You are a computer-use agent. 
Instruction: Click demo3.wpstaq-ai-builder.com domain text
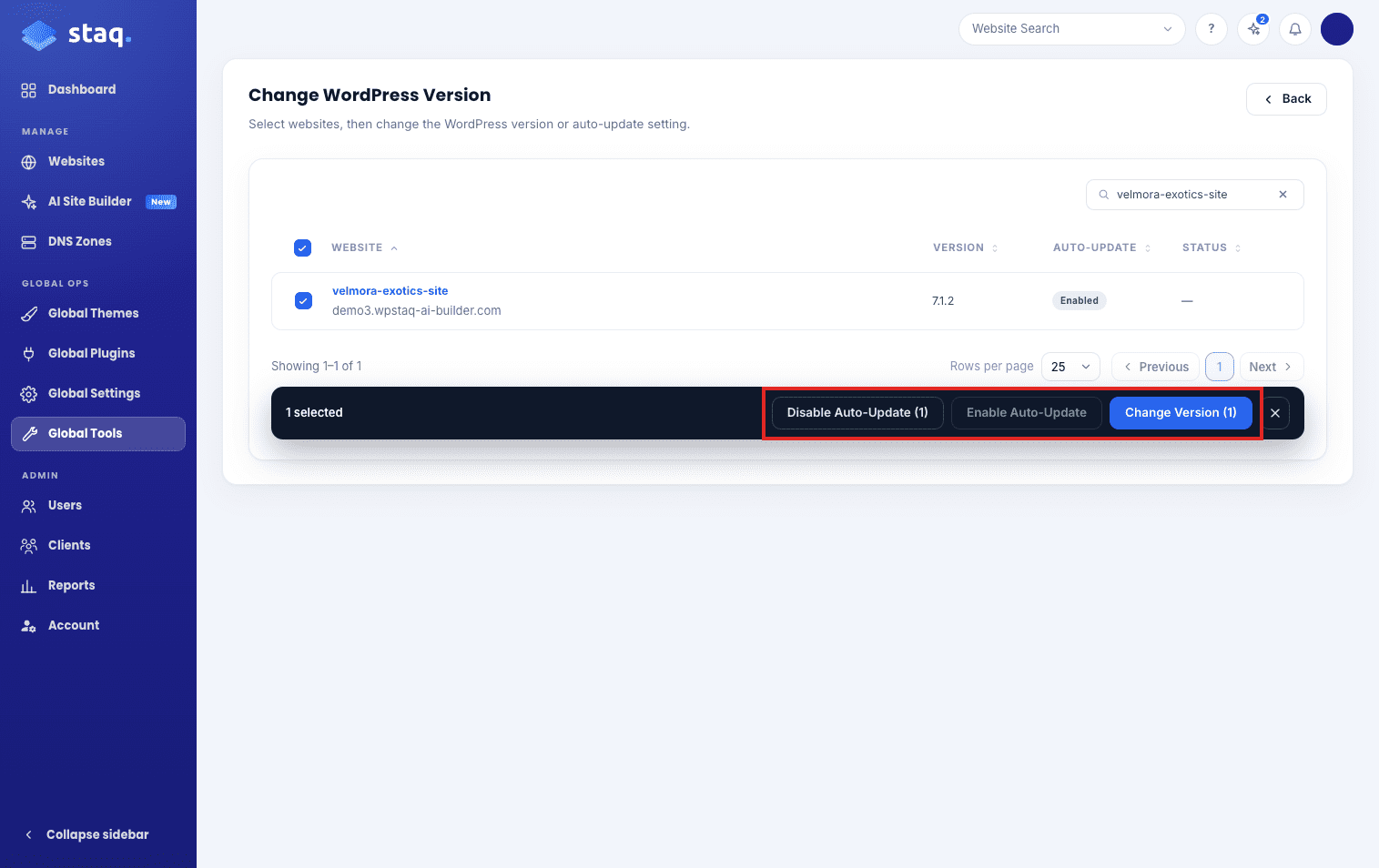(416, 310)
